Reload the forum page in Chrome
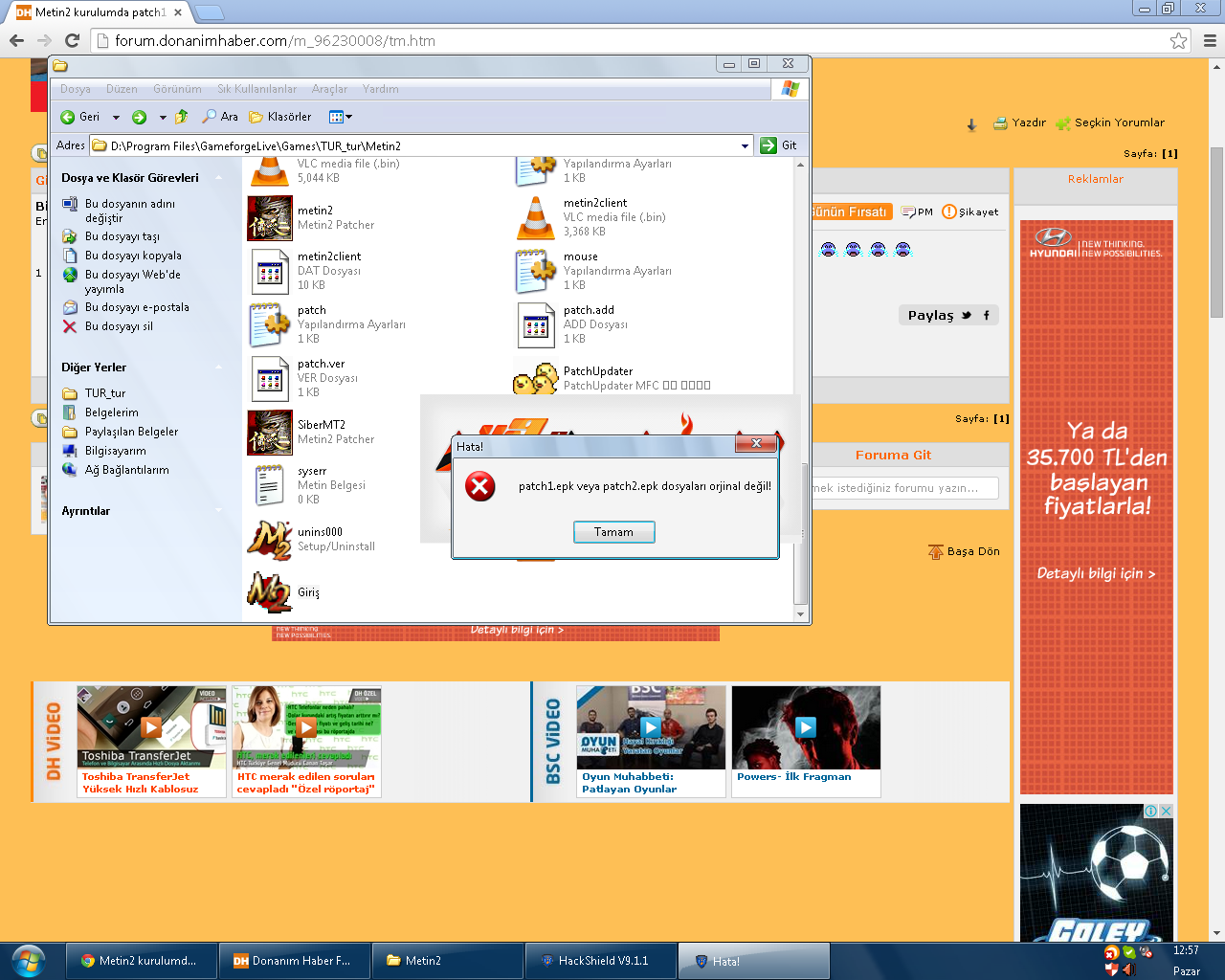Image resolution: width=1225 pixels, height=980 pixels. tap(72, 40)
